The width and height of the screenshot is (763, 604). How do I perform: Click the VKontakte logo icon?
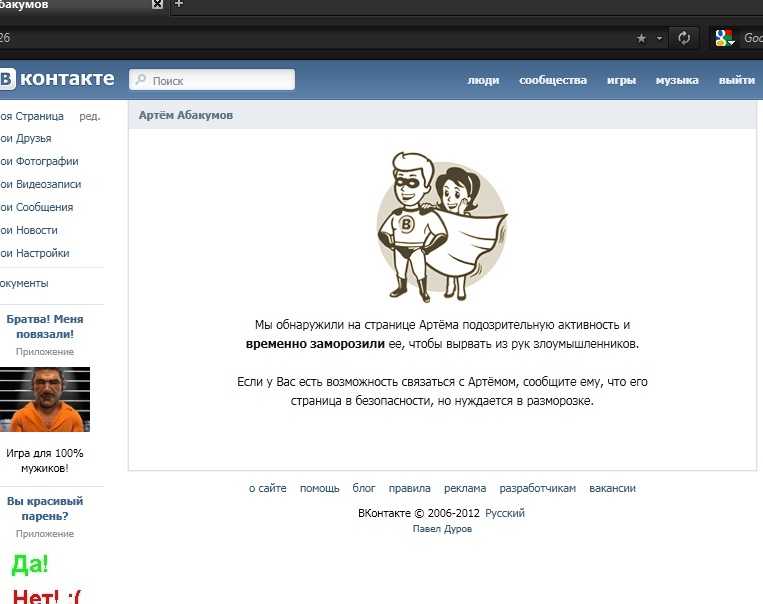point(57,79)
